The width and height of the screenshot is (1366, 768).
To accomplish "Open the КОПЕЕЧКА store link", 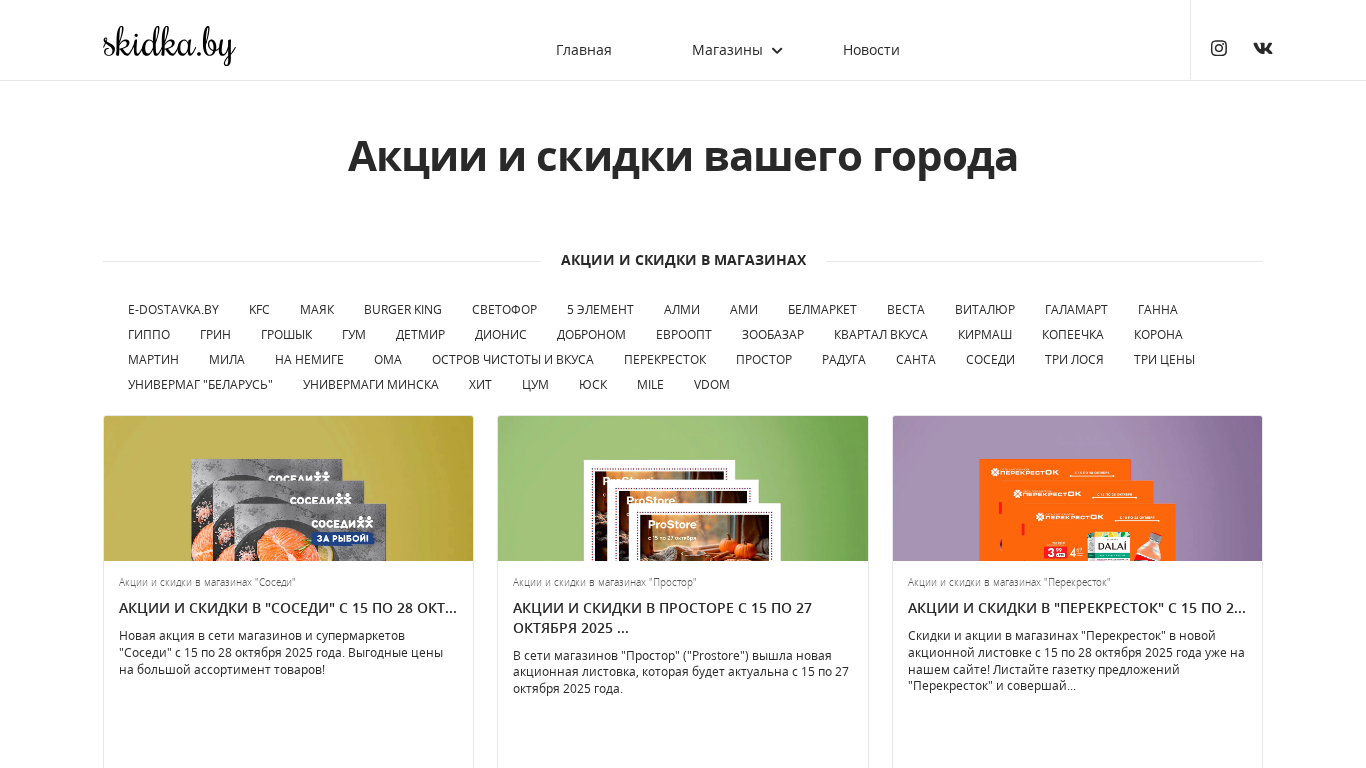I will coord(1073,334).
